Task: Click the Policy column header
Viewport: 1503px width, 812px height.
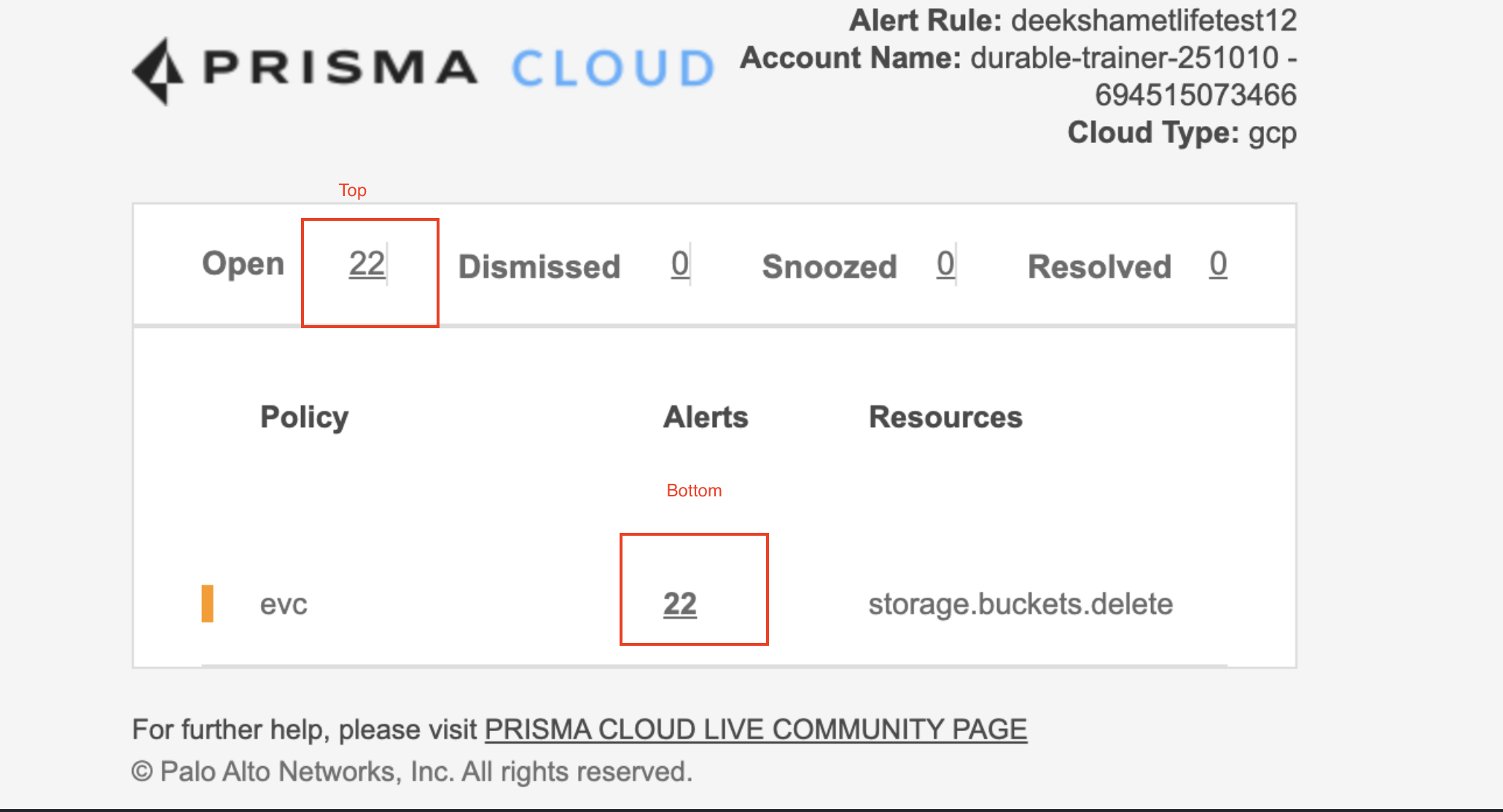Action: point(304,417)
